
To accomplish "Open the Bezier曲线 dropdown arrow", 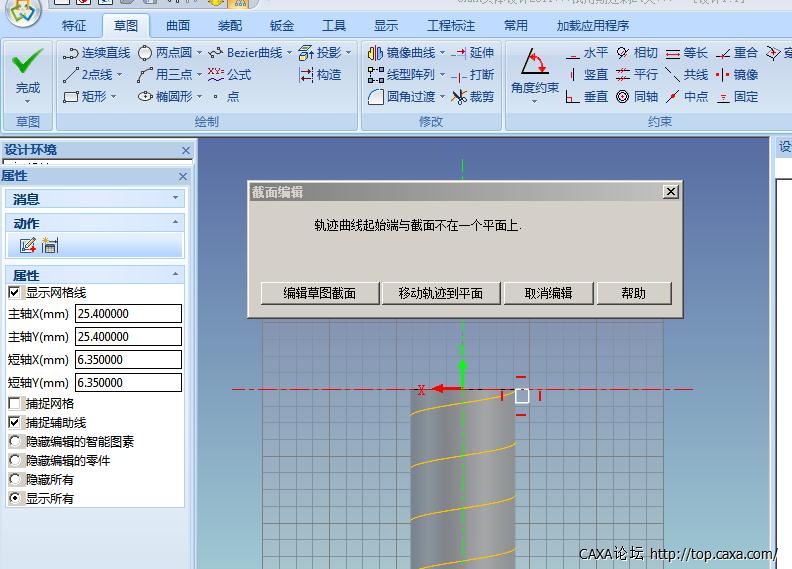I will coord(289,53).
